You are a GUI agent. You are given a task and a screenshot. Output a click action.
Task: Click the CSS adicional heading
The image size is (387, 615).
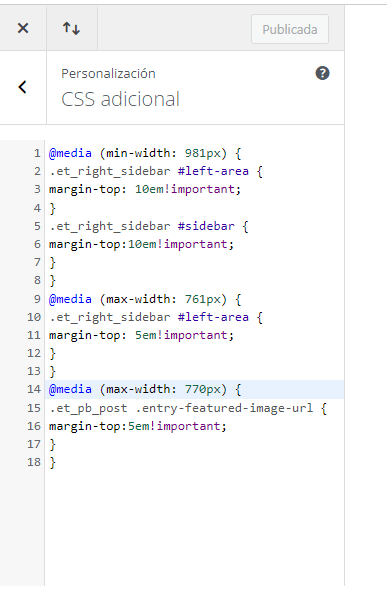[x=120, y=99]
